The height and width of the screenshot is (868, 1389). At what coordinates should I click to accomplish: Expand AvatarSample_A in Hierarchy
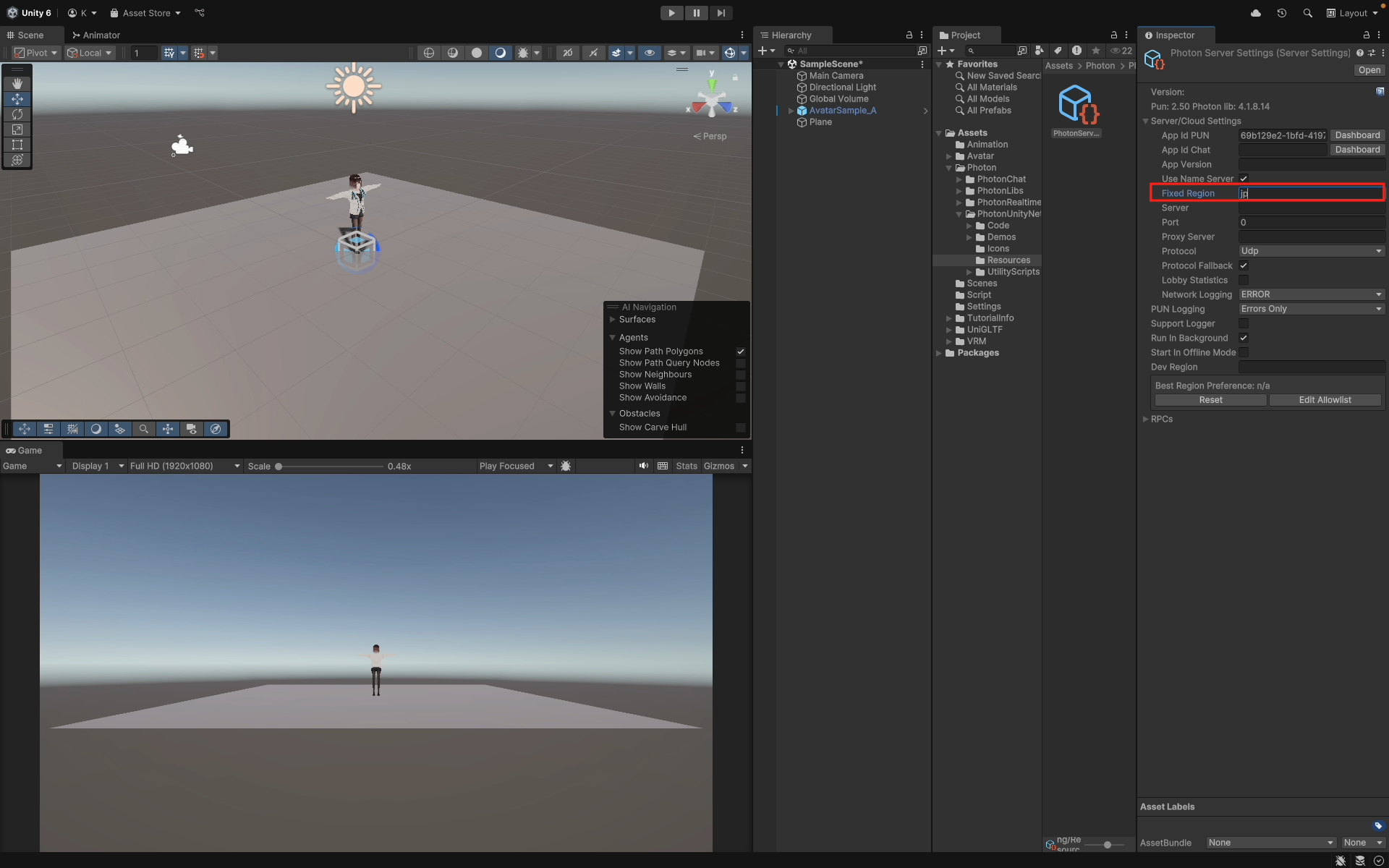point(791,111)
